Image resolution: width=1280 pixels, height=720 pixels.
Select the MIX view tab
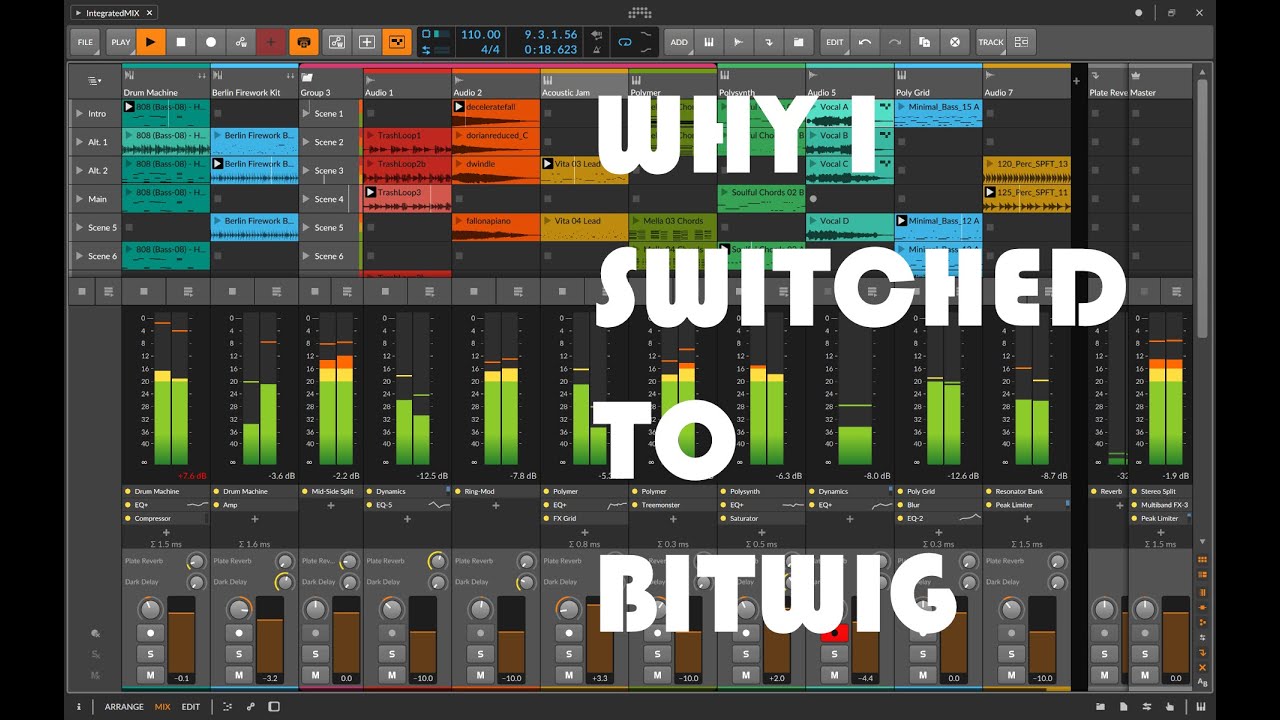(162, 706)
